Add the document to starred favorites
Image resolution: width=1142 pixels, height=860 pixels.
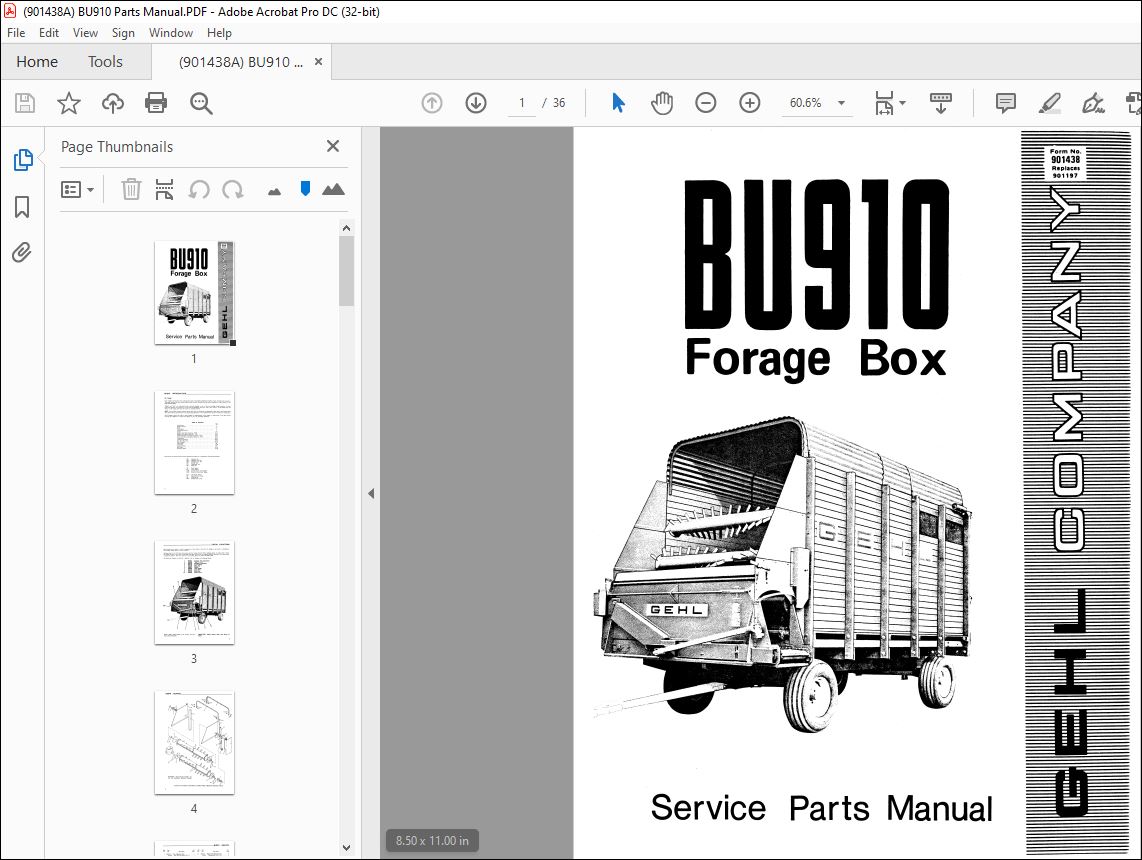click(68, 103)
